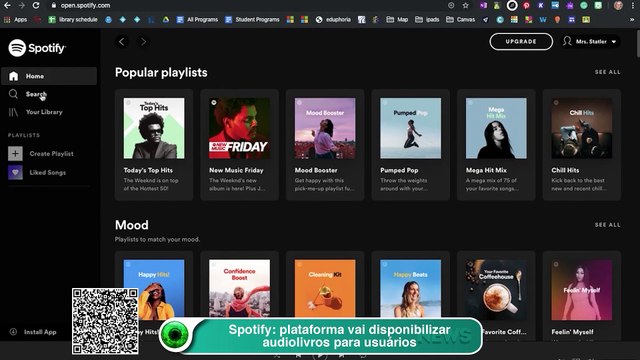The image size is (640, 360).
Task: Click the OneNote extension icon
Action: pyautogui.click(x=483, y=5)
